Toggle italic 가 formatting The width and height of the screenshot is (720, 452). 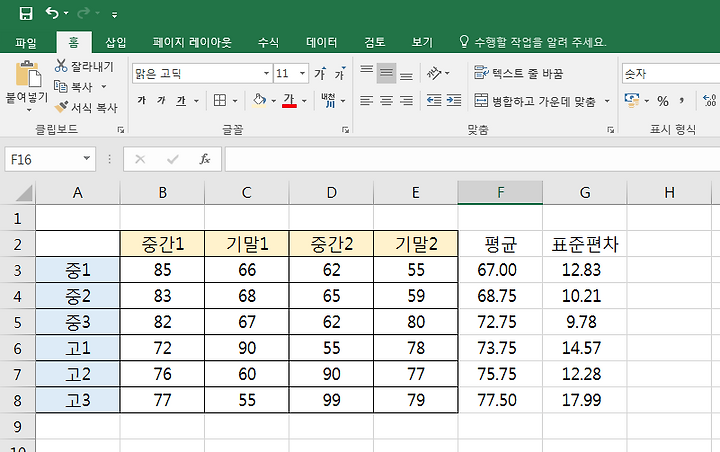pos(161,100)
